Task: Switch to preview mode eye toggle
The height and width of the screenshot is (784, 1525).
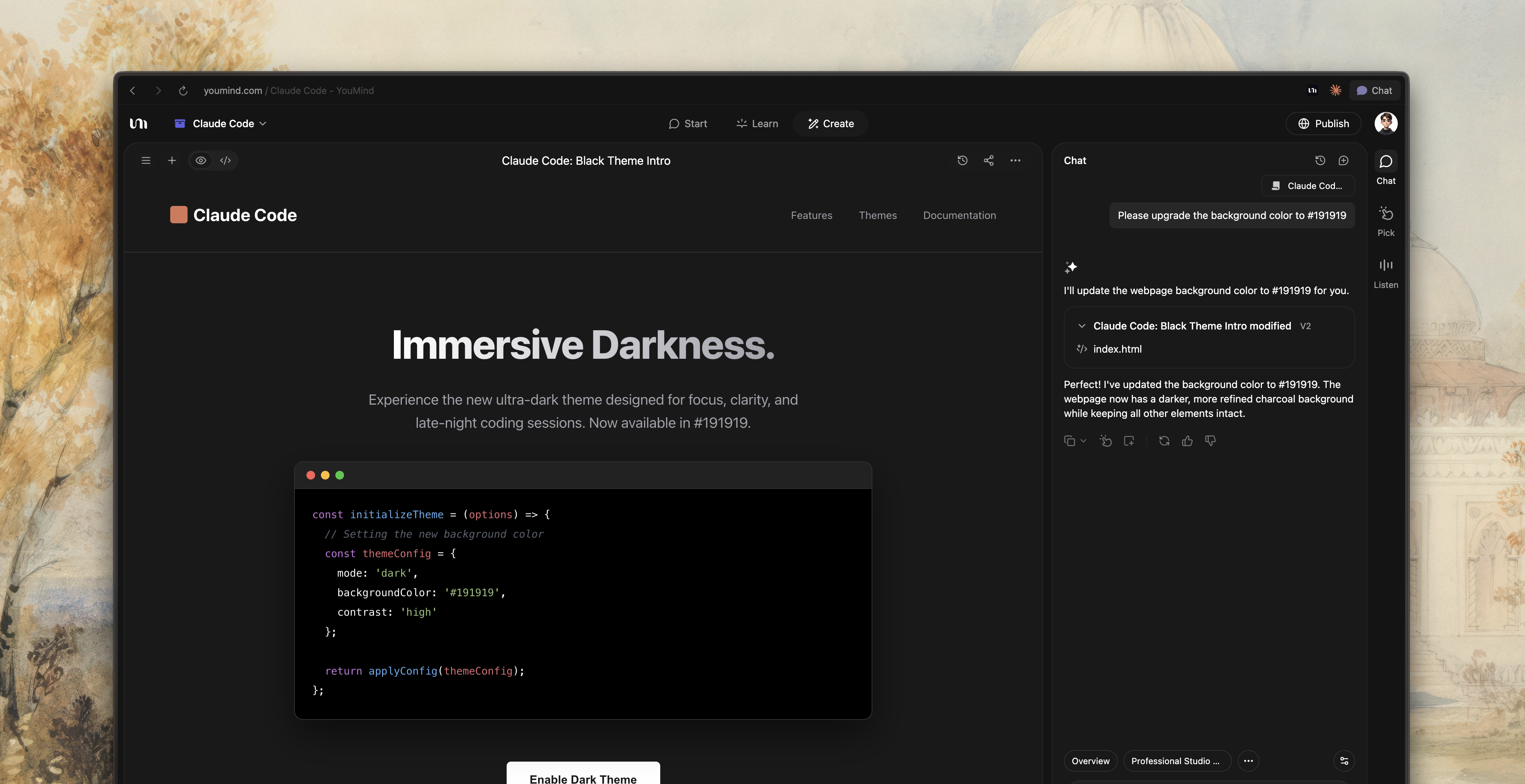Action: click(x=201, y=160)
